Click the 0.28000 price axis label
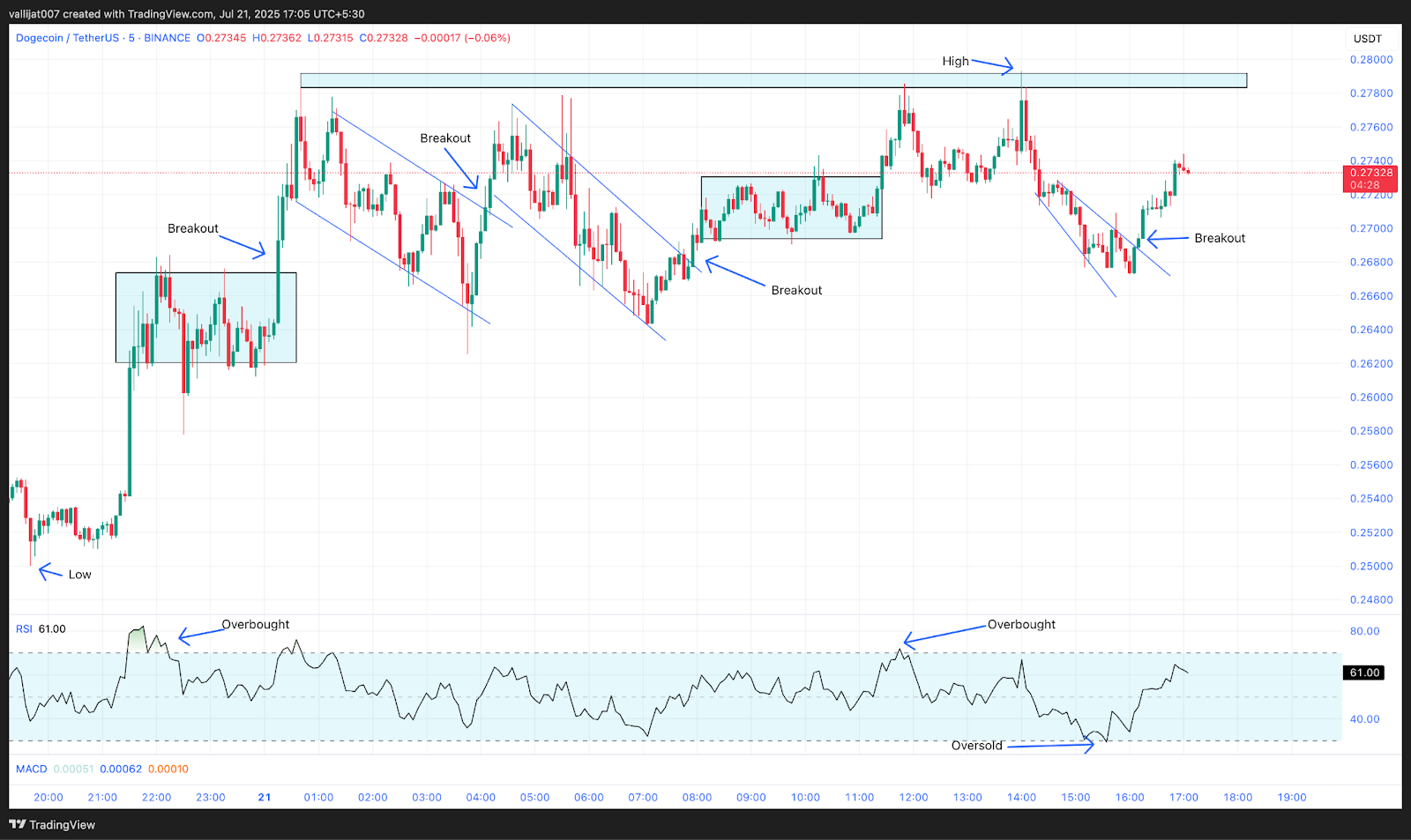Viewport: 1411px width, 840px height. pyautogui.click(x=1371, y=60)
